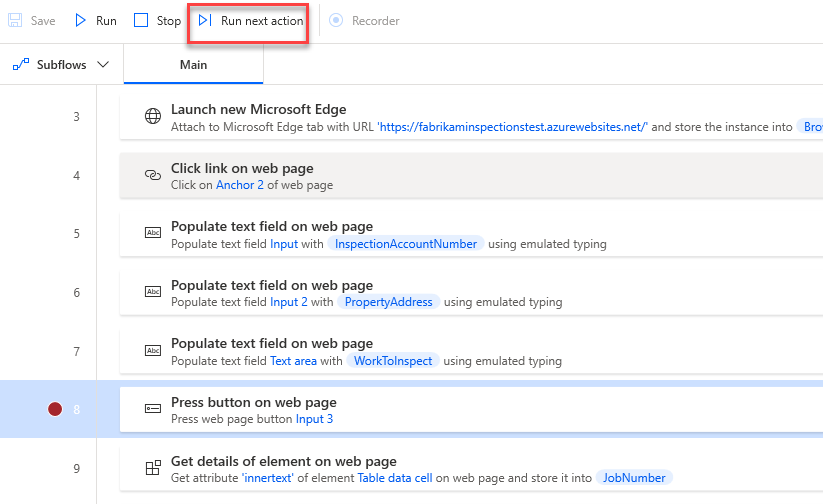Expand the Subflows dropdown
This screenshot has height=504, width=823.
pyautogui.click(x=60, y=65)
